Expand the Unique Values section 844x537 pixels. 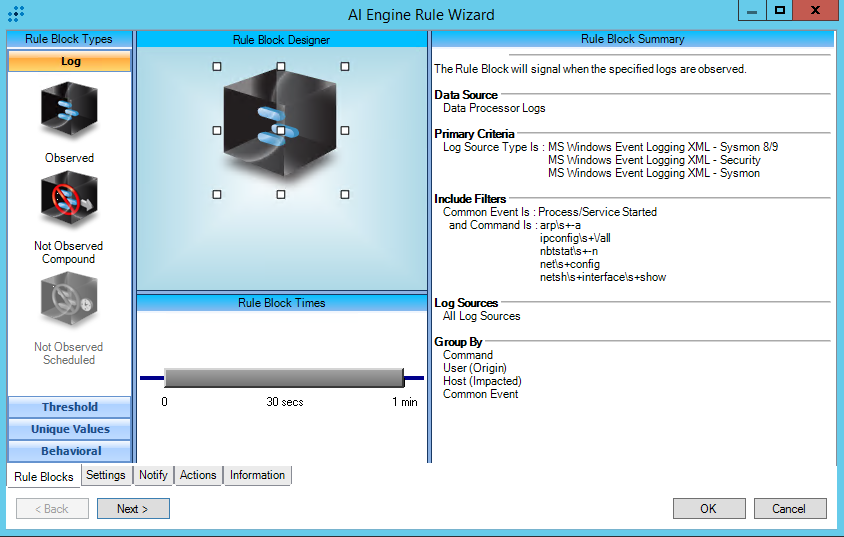[70, 429]
